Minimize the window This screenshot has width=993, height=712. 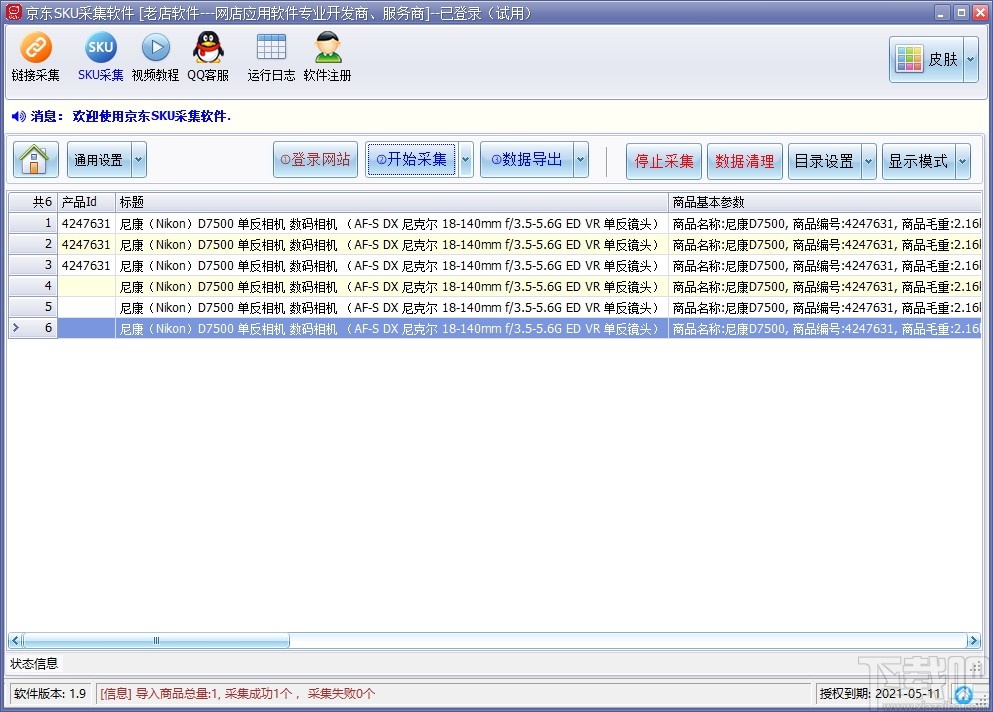pyautogui.click(x=942, y=12)
